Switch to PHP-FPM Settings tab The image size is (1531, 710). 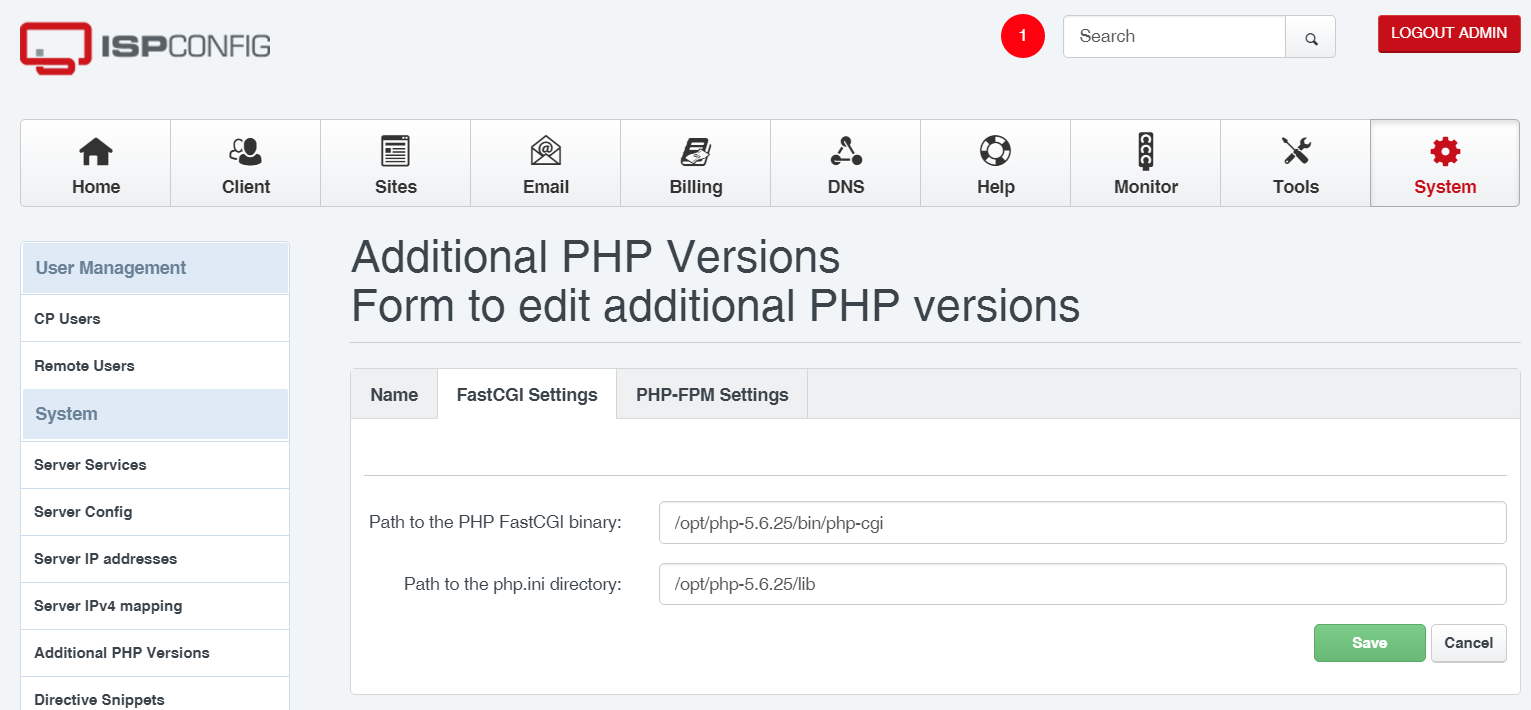click(x=712, y=394)
